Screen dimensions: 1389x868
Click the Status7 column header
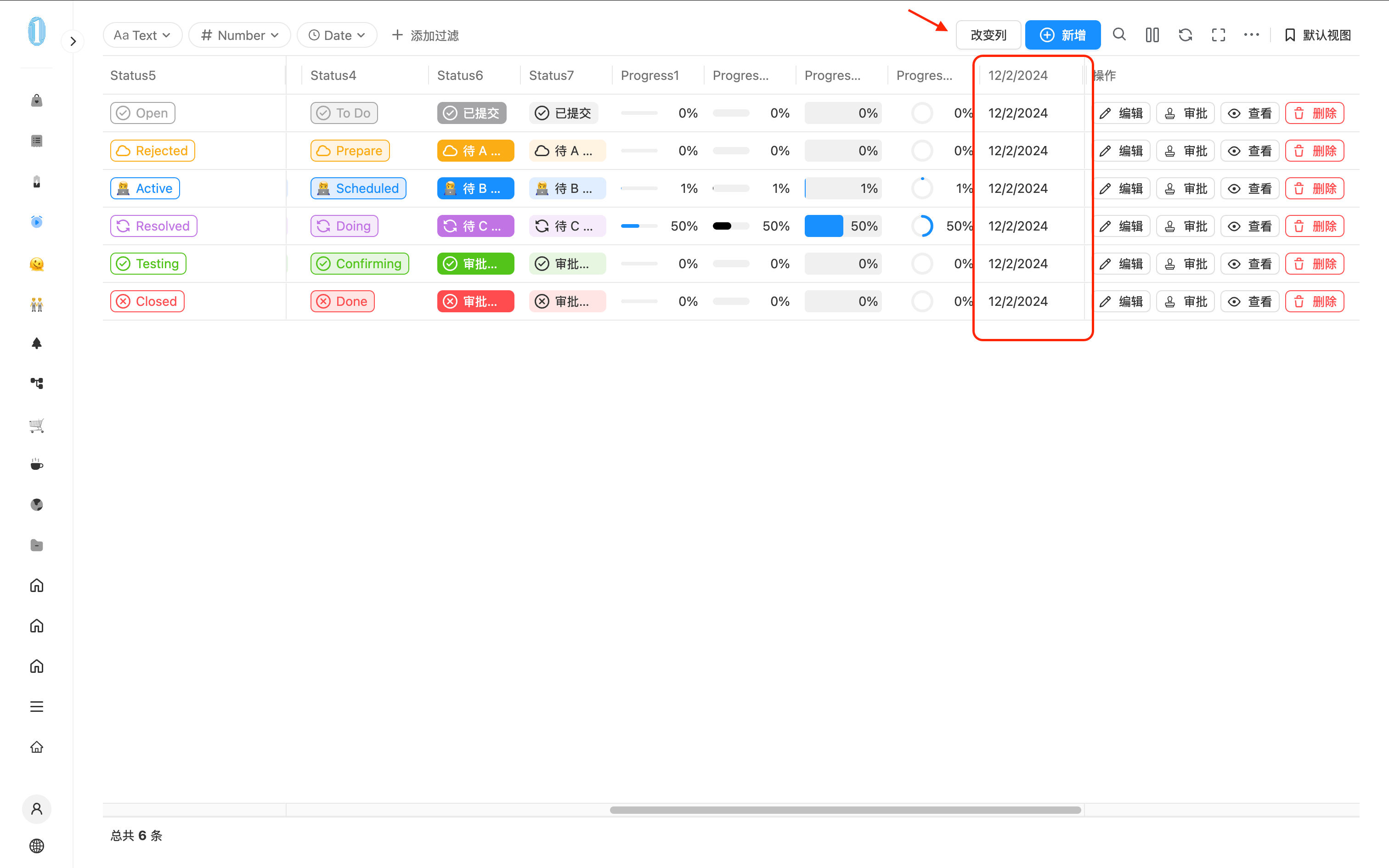click(566, 75)
